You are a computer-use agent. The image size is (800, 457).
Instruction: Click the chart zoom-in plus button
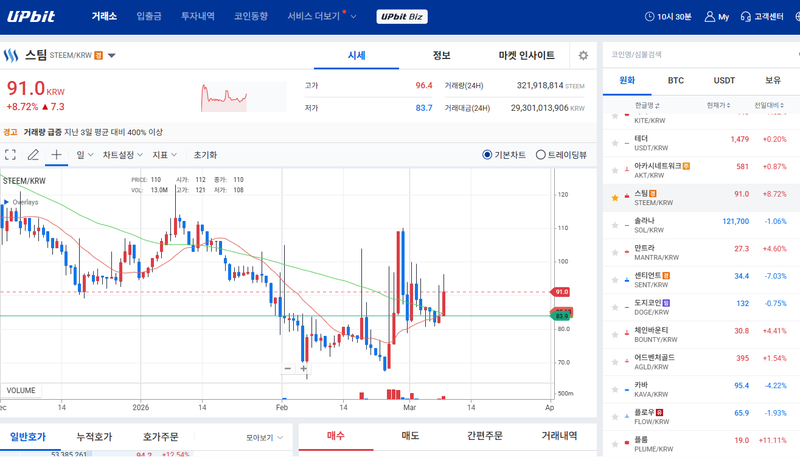304,368
